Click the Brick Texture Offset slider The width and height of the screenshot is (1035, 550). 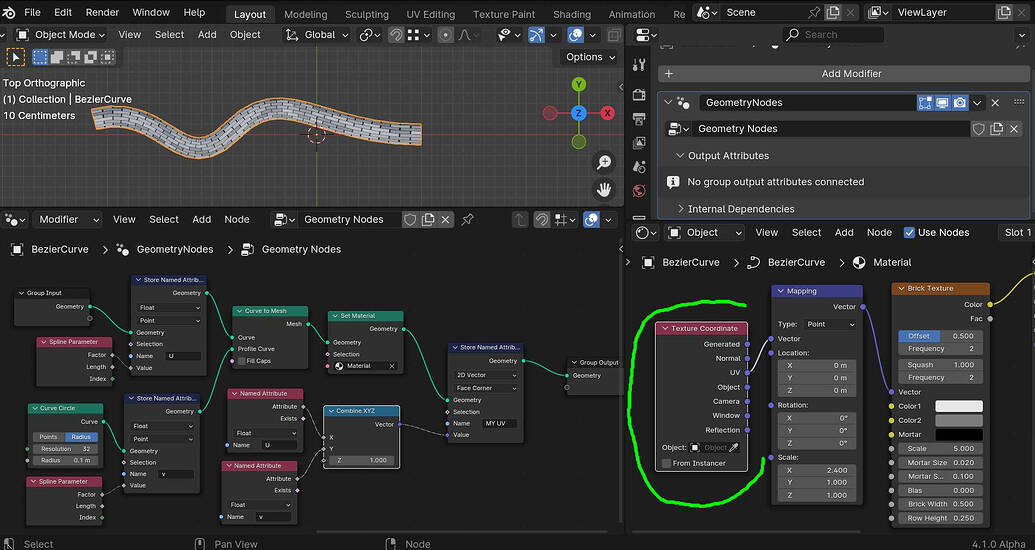941,336
